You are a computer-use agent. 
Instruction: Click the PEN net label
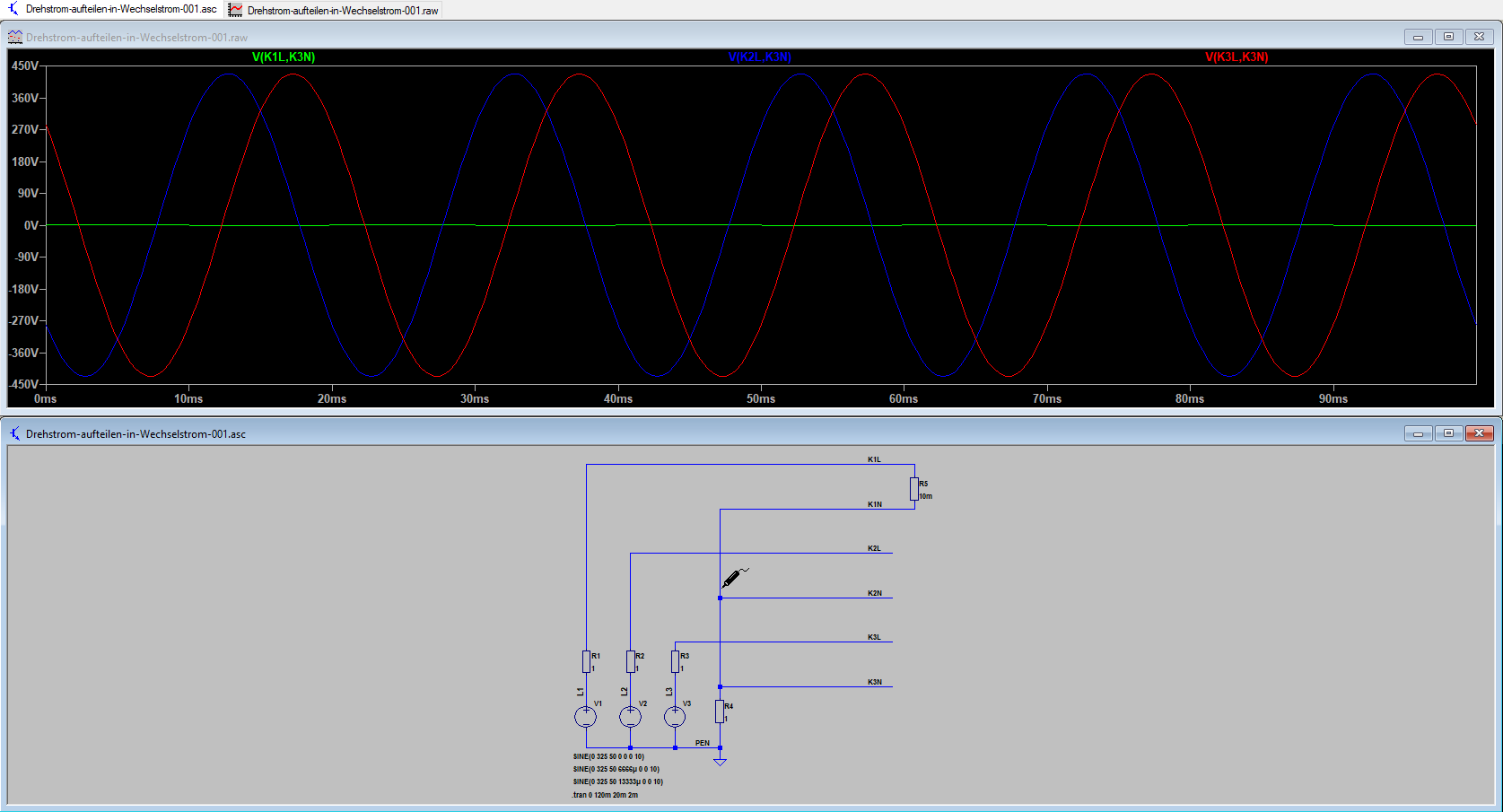pos(703,743)
